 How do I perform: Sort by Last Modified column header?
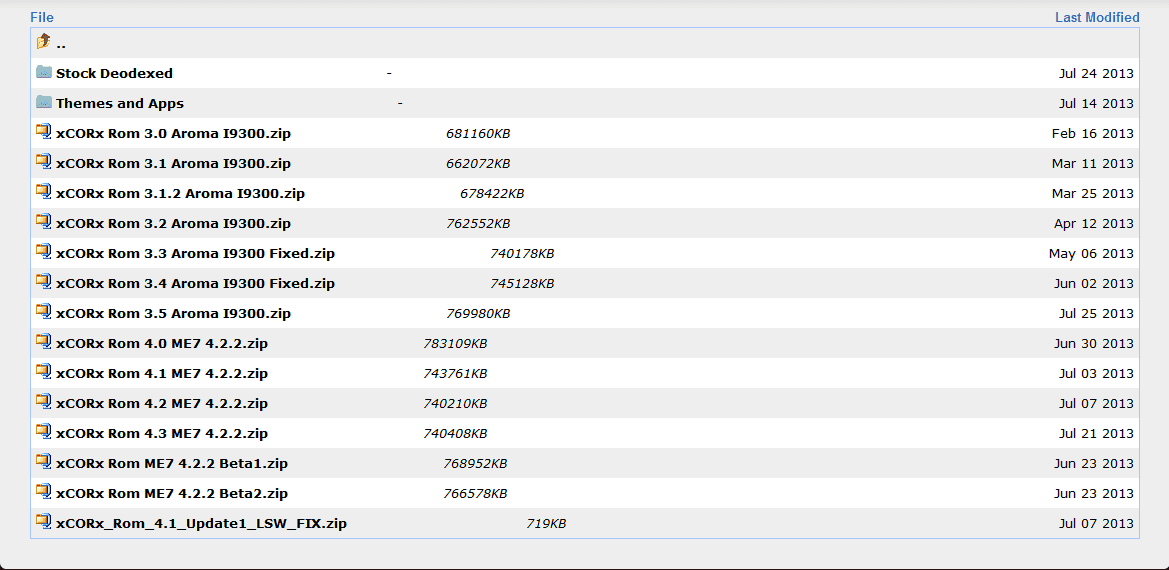1097,17
